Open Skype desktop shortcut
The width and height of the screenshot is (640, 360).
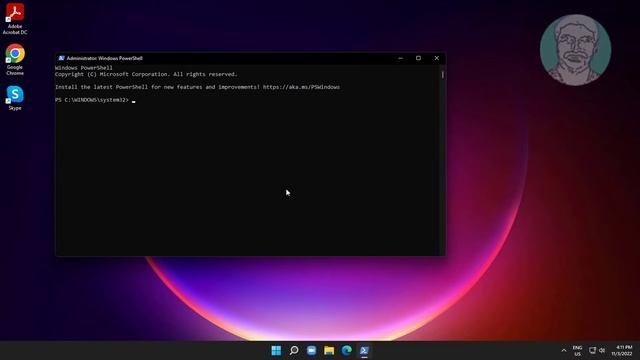15,98
